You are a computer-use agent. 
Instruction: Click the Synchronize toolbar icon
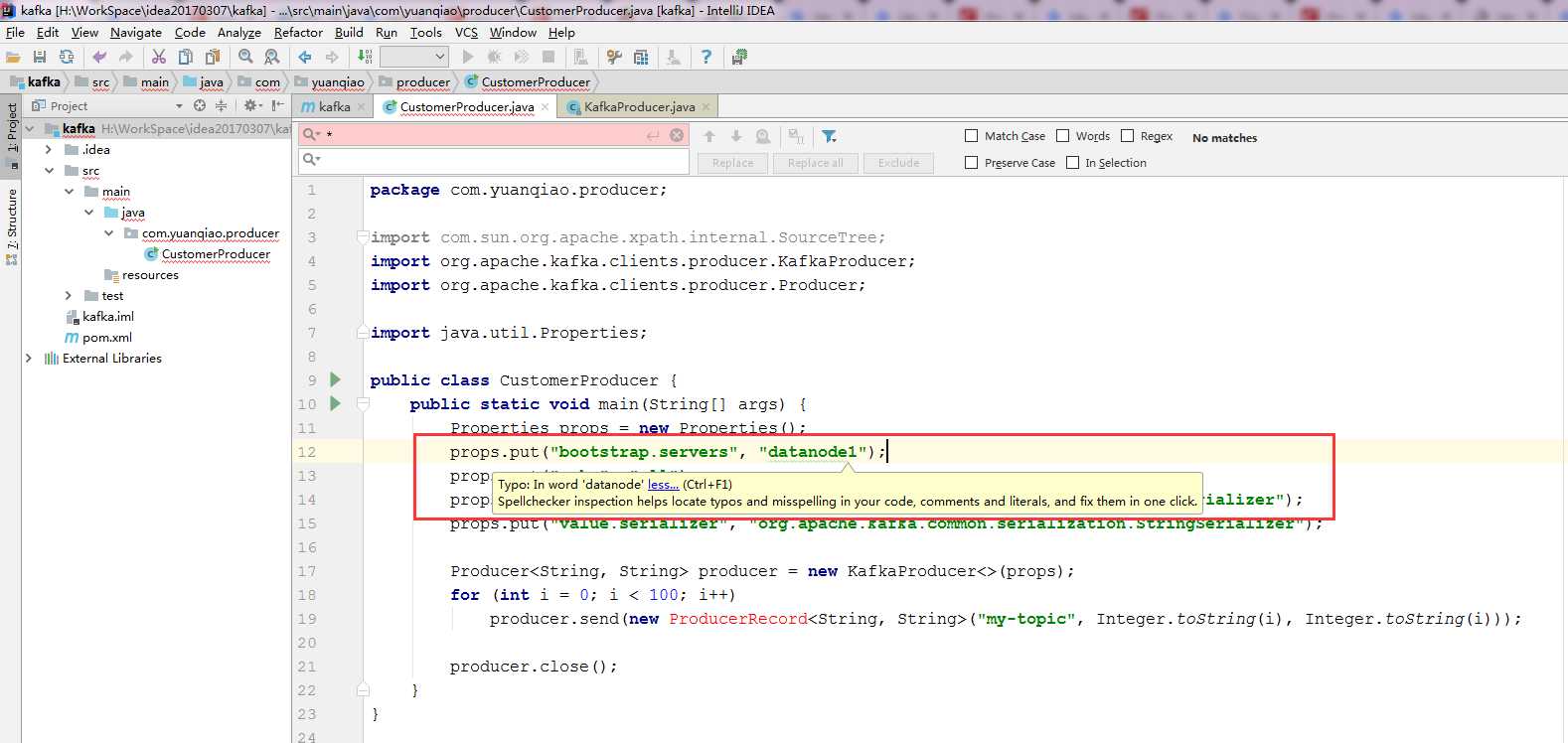pyautogui.click(x=67, y=58)
